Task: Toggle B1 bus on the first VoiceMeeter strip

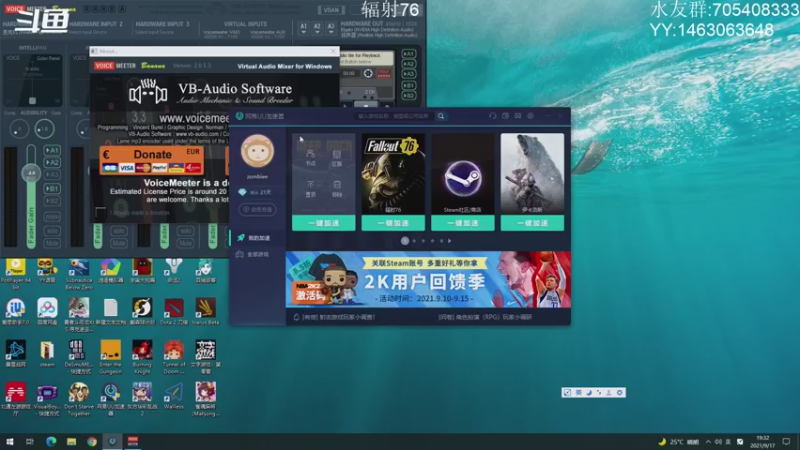Action: (52, 189)
